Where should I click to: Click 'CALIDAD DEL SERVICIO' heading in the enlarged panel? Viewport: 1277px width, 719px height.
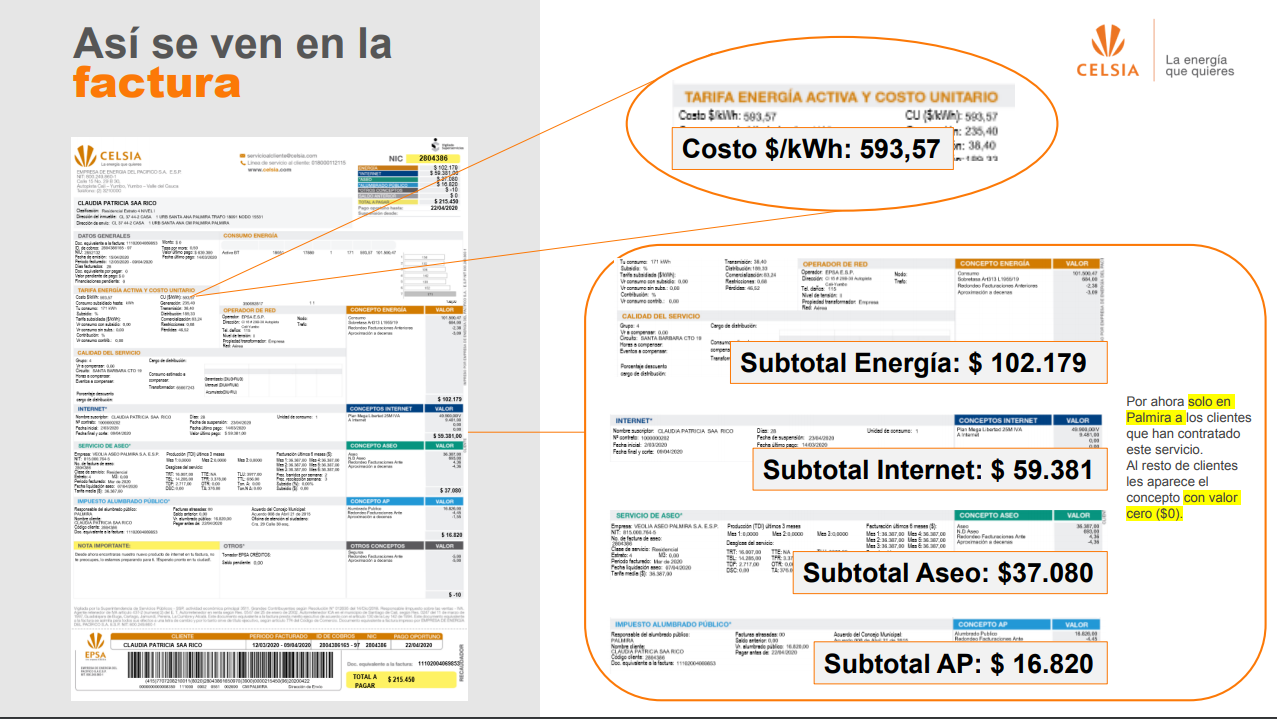(x=660, y=316)
